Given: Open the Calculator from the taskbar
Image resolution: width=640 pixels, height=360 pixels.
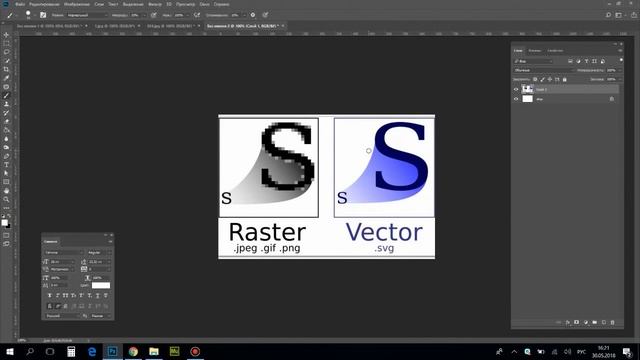Looking at the screenshot, I should [71, 351].
